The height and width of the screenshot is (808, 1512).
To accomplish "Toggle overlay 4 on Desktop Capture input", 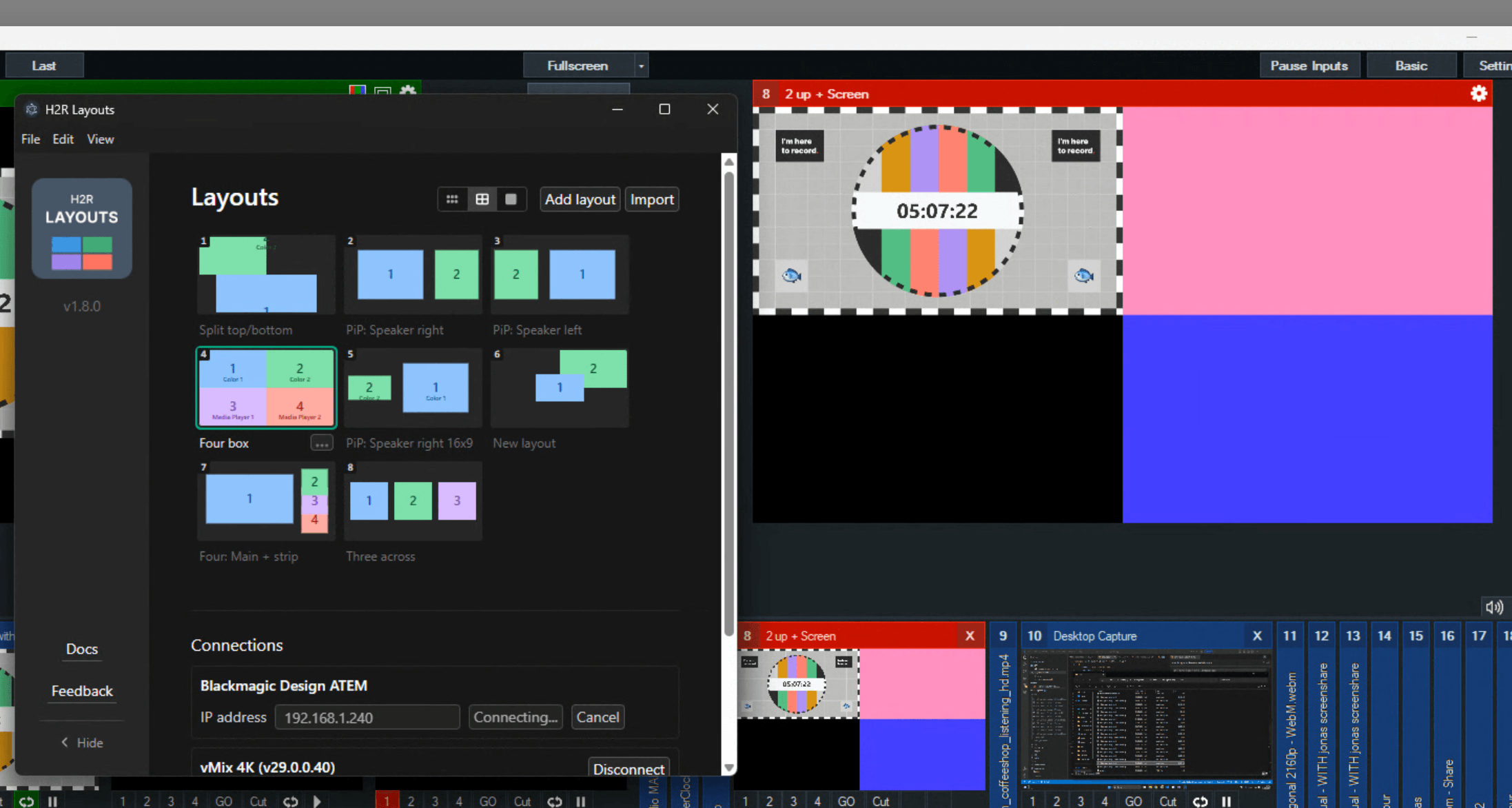I will 1105,801.
